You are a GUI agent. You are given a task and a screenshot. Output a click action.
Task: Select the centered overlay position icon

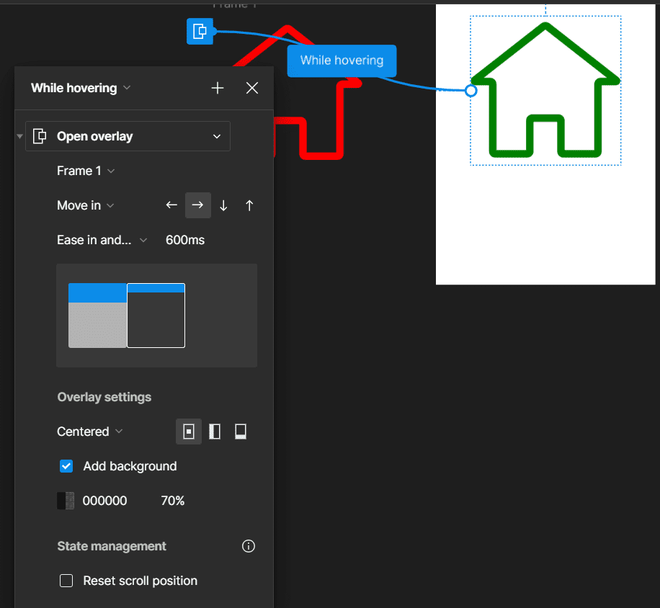pyautogui.click(x=189, y=432)
